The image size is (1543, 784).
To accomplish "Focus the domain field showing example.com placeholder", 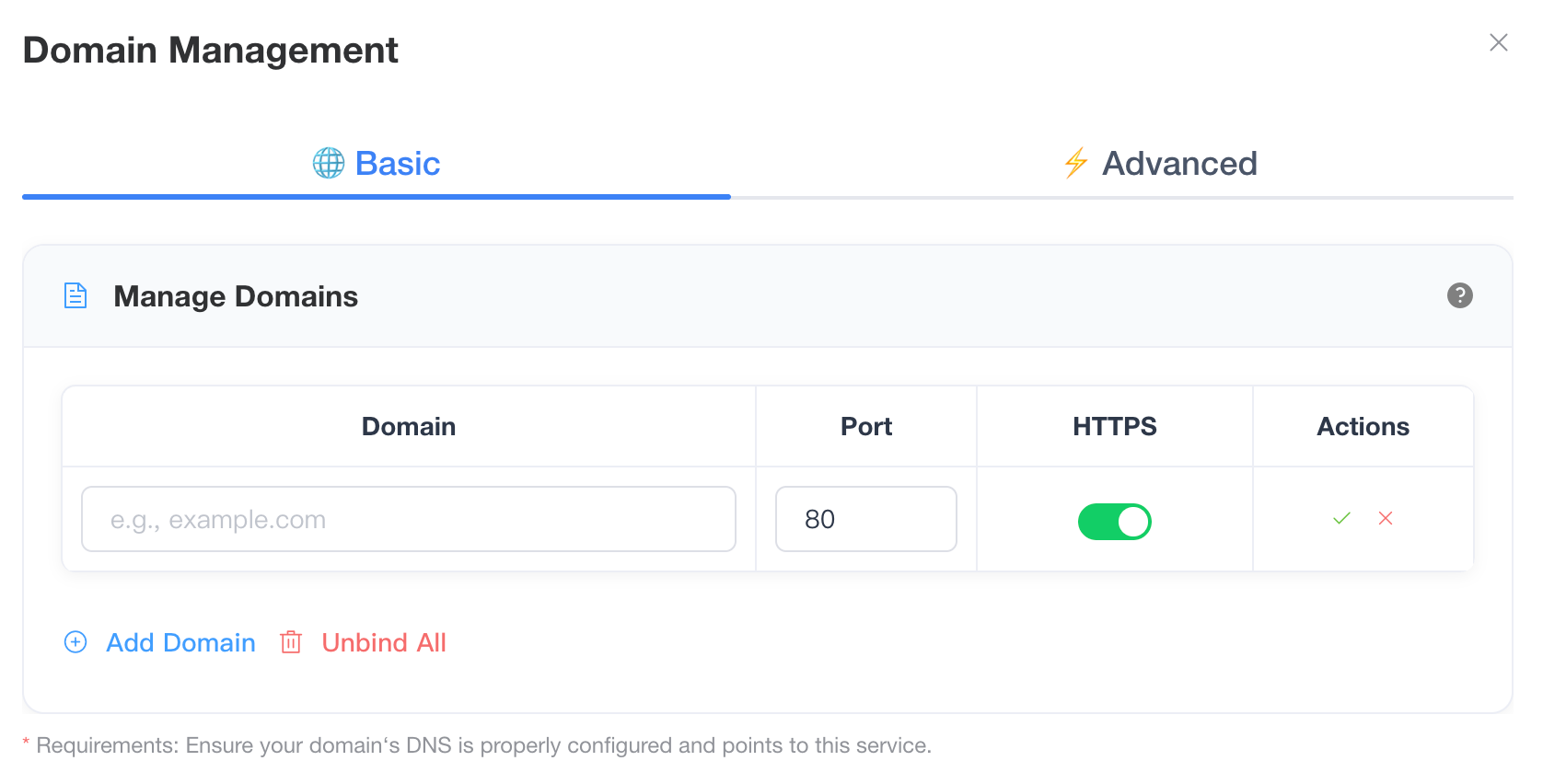I will 409,520.
